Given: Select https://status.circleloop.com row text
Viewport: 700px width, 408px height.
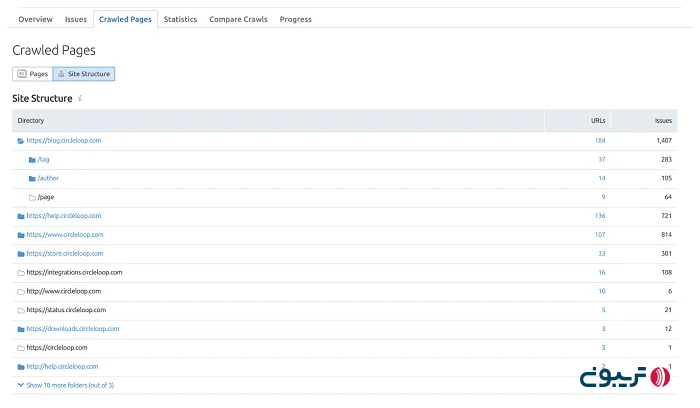Looking at the screenshot, I should (x=66, y=310).
